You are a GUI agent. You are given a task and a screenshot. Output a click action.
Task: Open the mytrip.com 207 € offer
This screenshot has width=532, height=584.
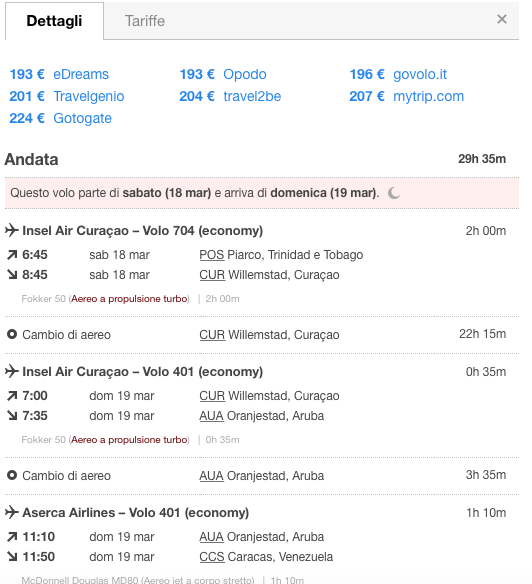point(406,96)
